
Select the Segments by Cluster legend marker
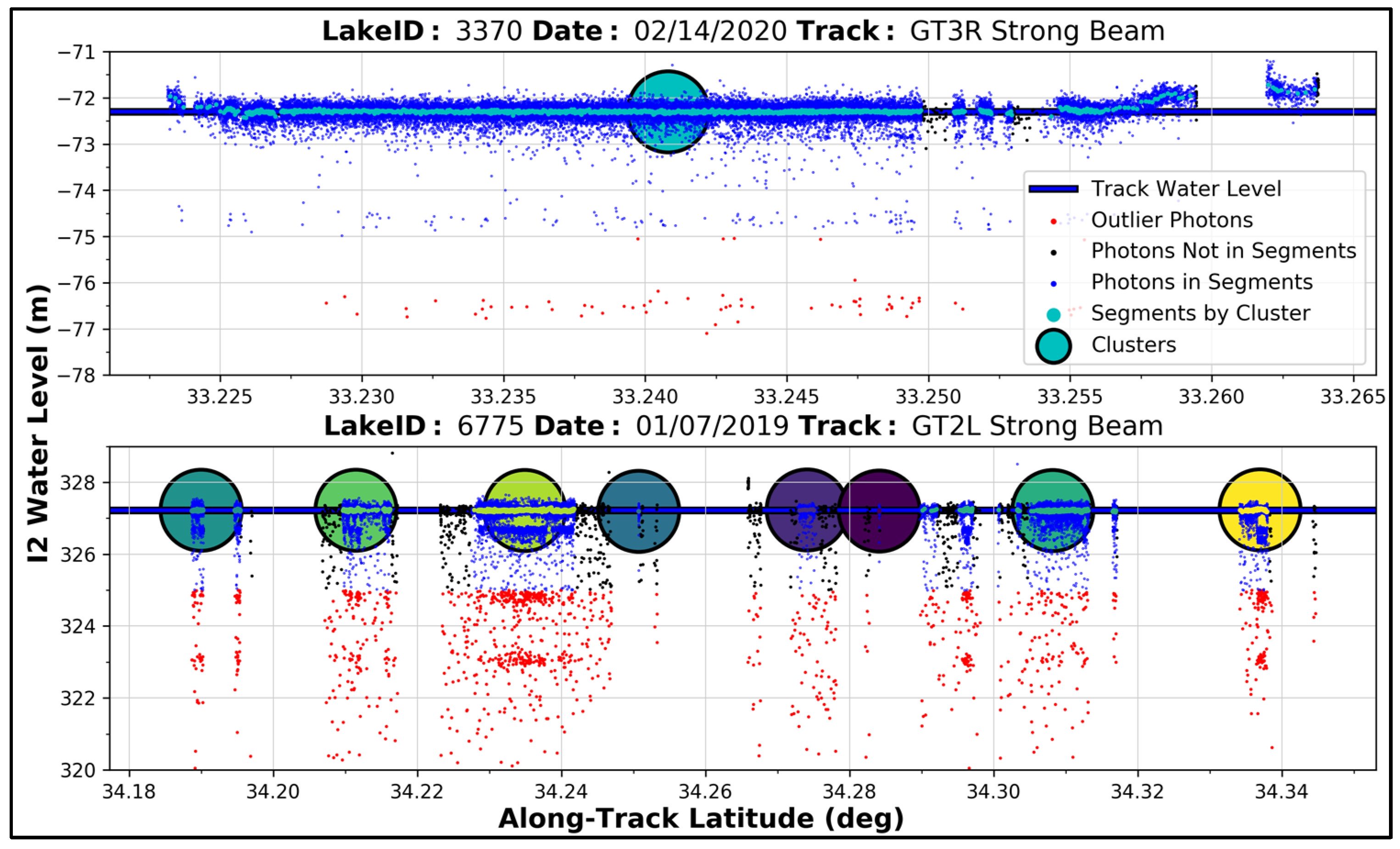[x=1054, y=312]
